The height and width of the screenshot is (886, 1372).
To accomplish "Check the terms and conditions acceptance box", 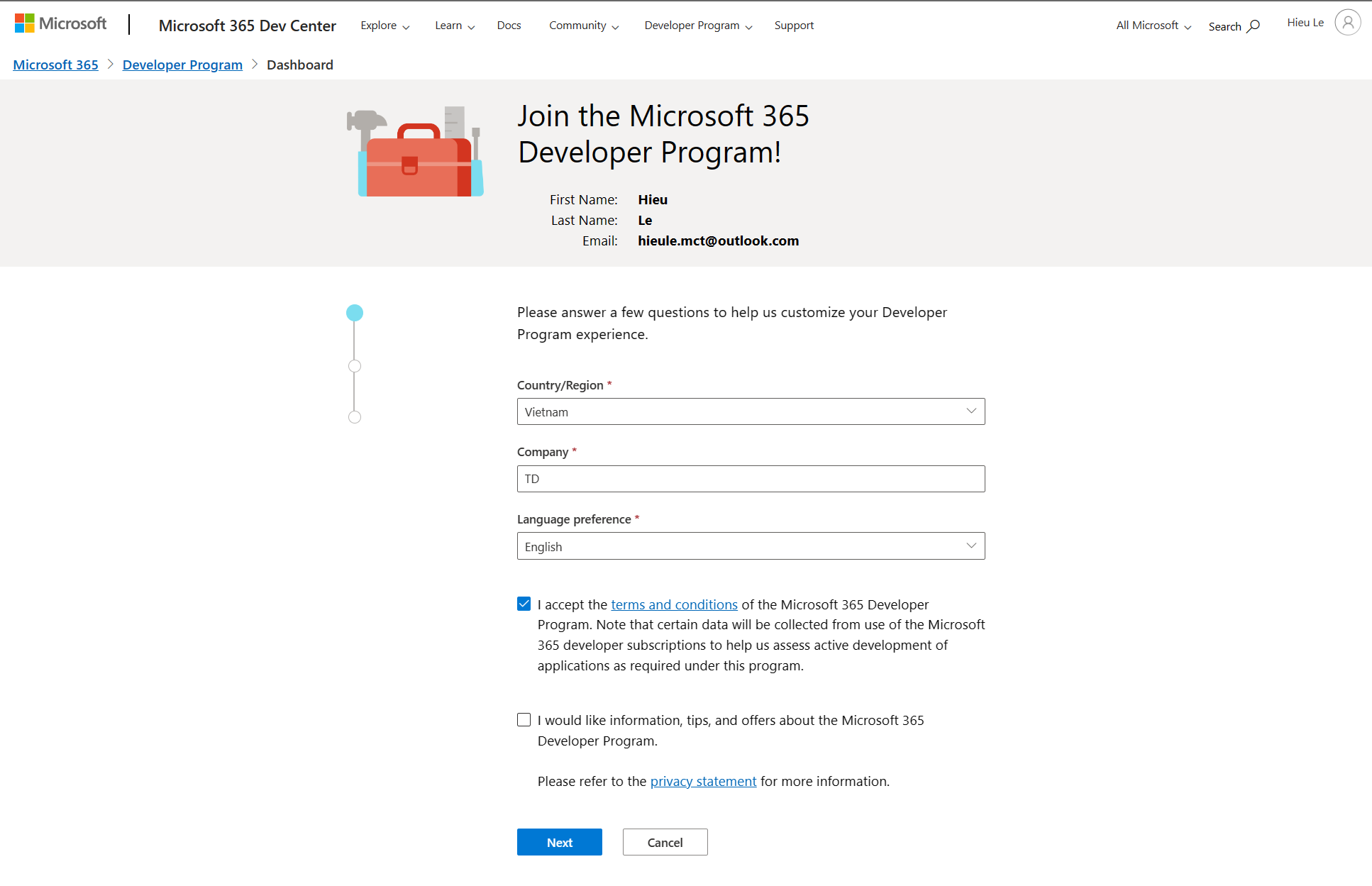I will (x=524, y=603).
